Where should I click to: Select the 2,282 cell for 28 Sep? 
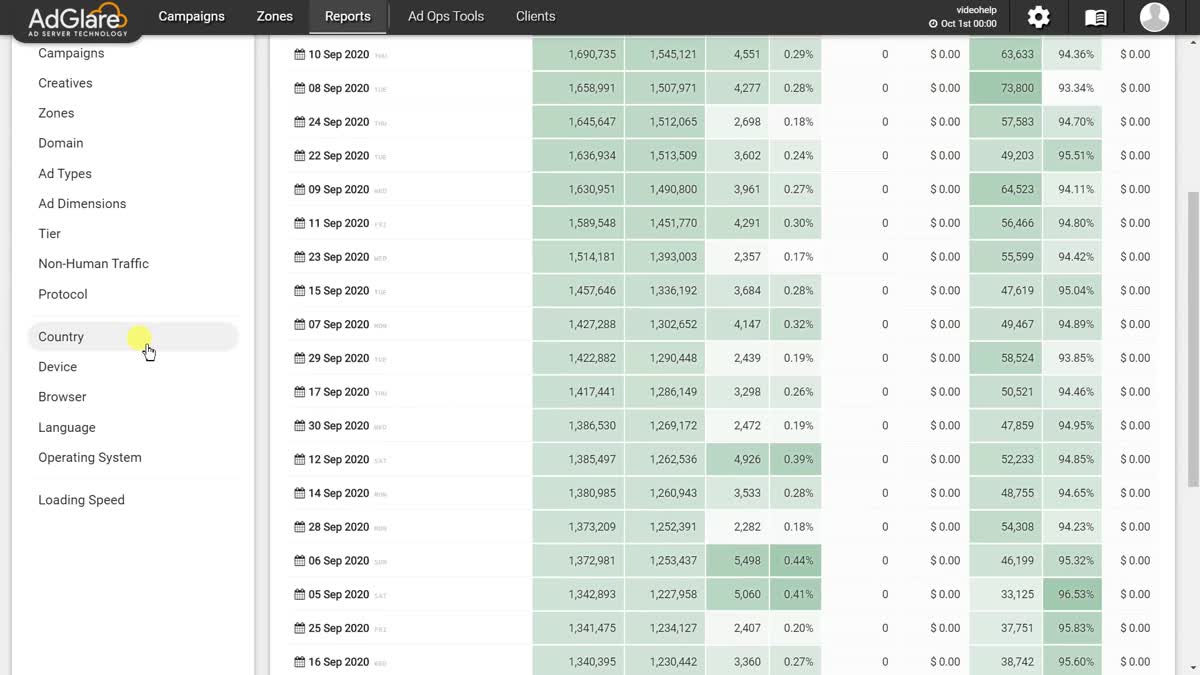pos(737,527)
